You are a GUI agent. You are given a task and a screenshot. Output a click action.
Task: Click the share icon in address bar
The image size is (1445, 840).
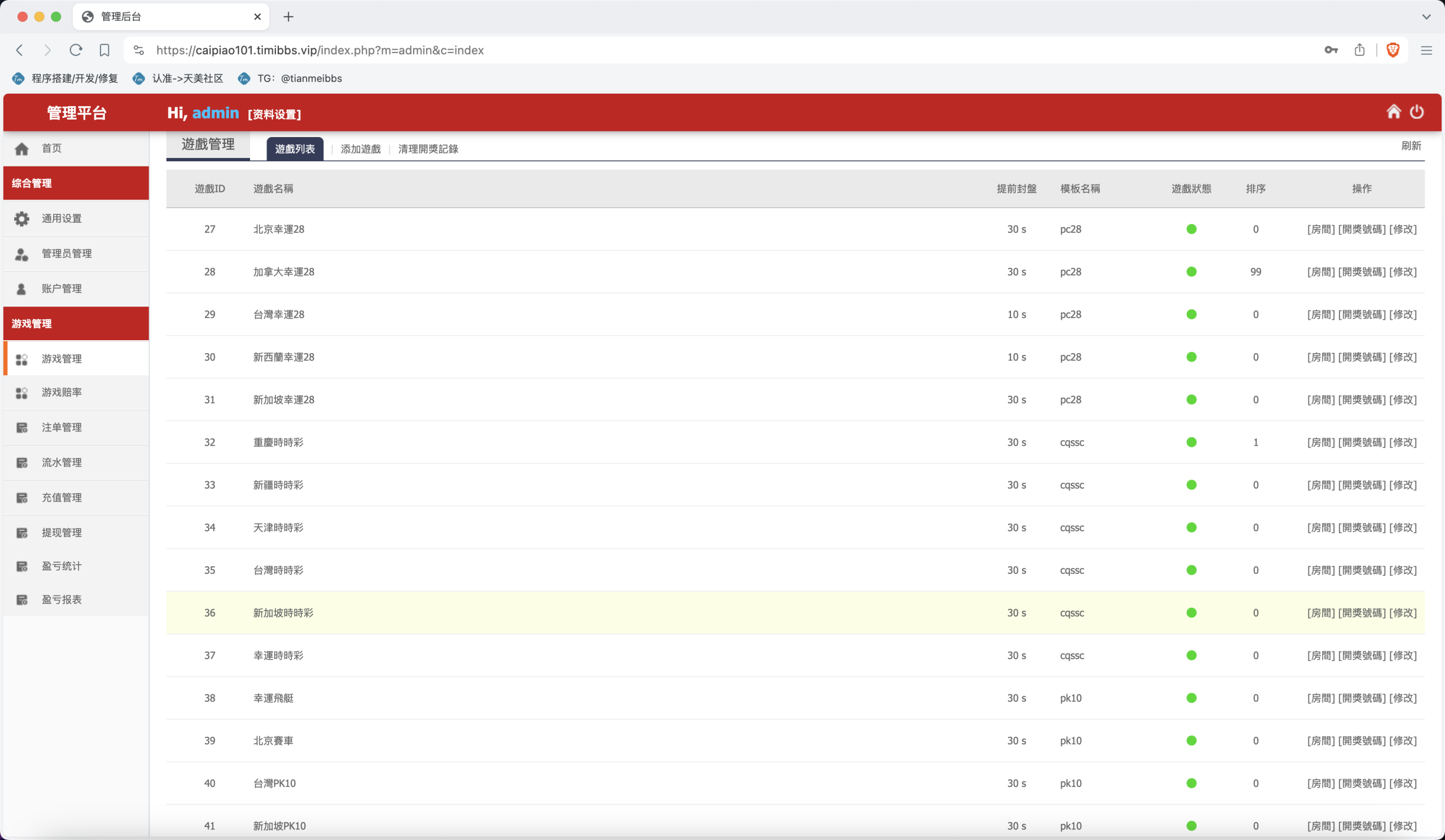[1360, 50]
